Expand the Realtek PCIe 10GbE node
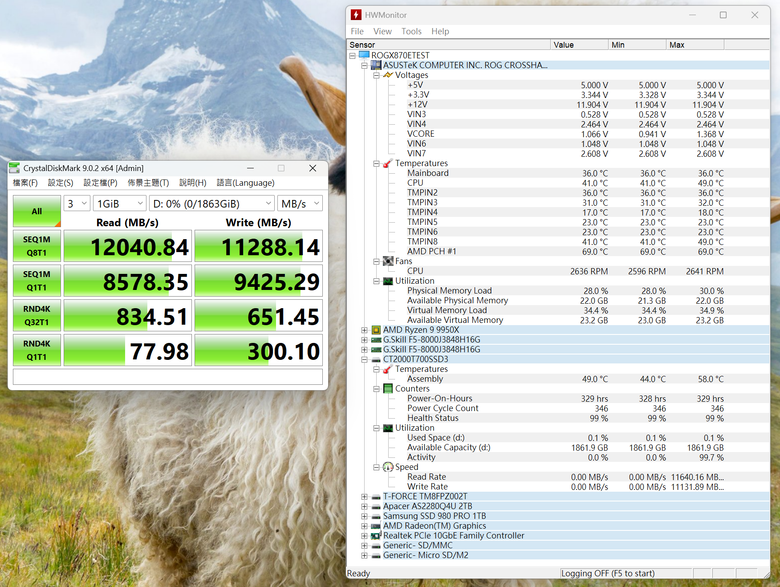This screenshot has height=587, width=780. coord(364,536)
